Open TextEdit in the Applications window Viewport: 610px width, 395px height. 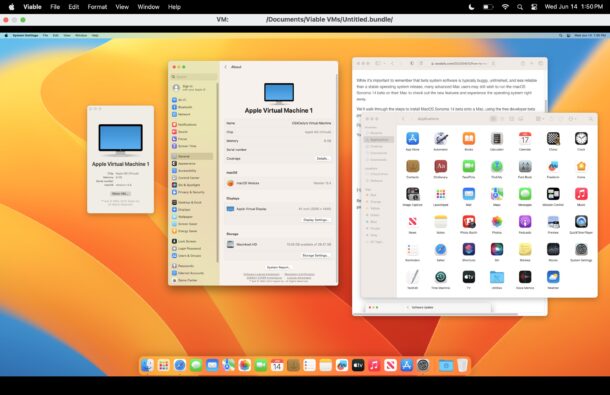coord(412,277)
